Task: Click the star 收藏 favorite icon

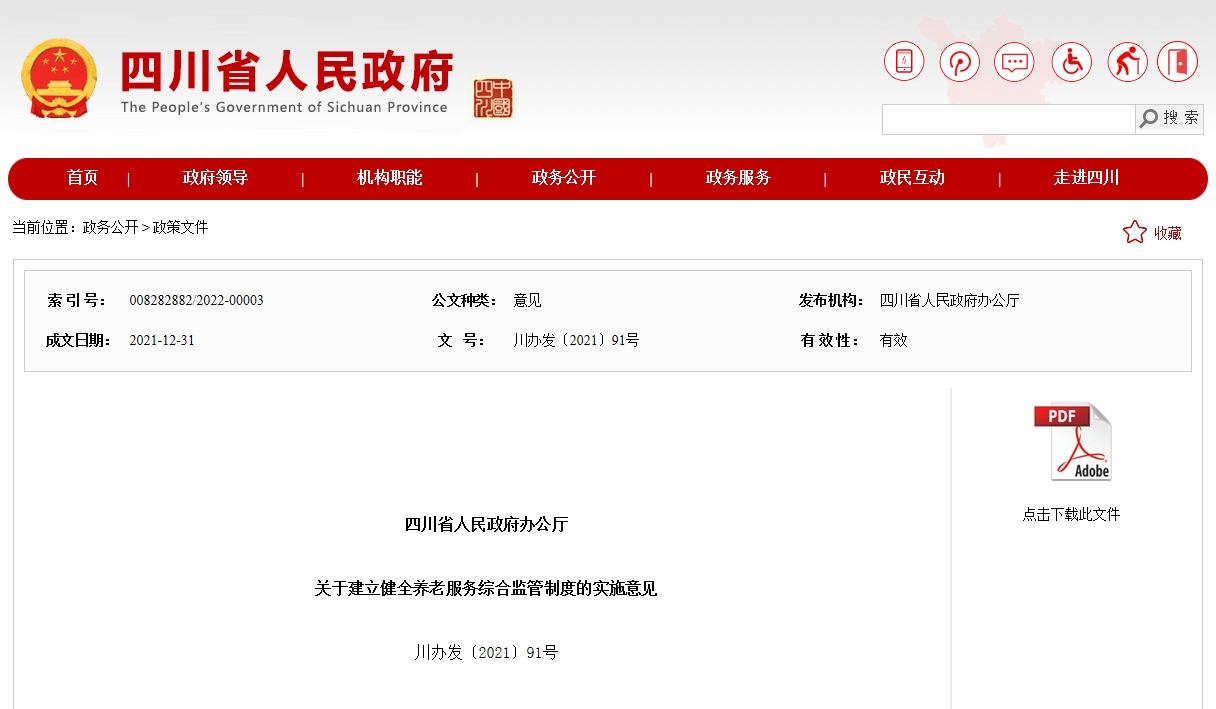Action: [x=1135, y=233]
